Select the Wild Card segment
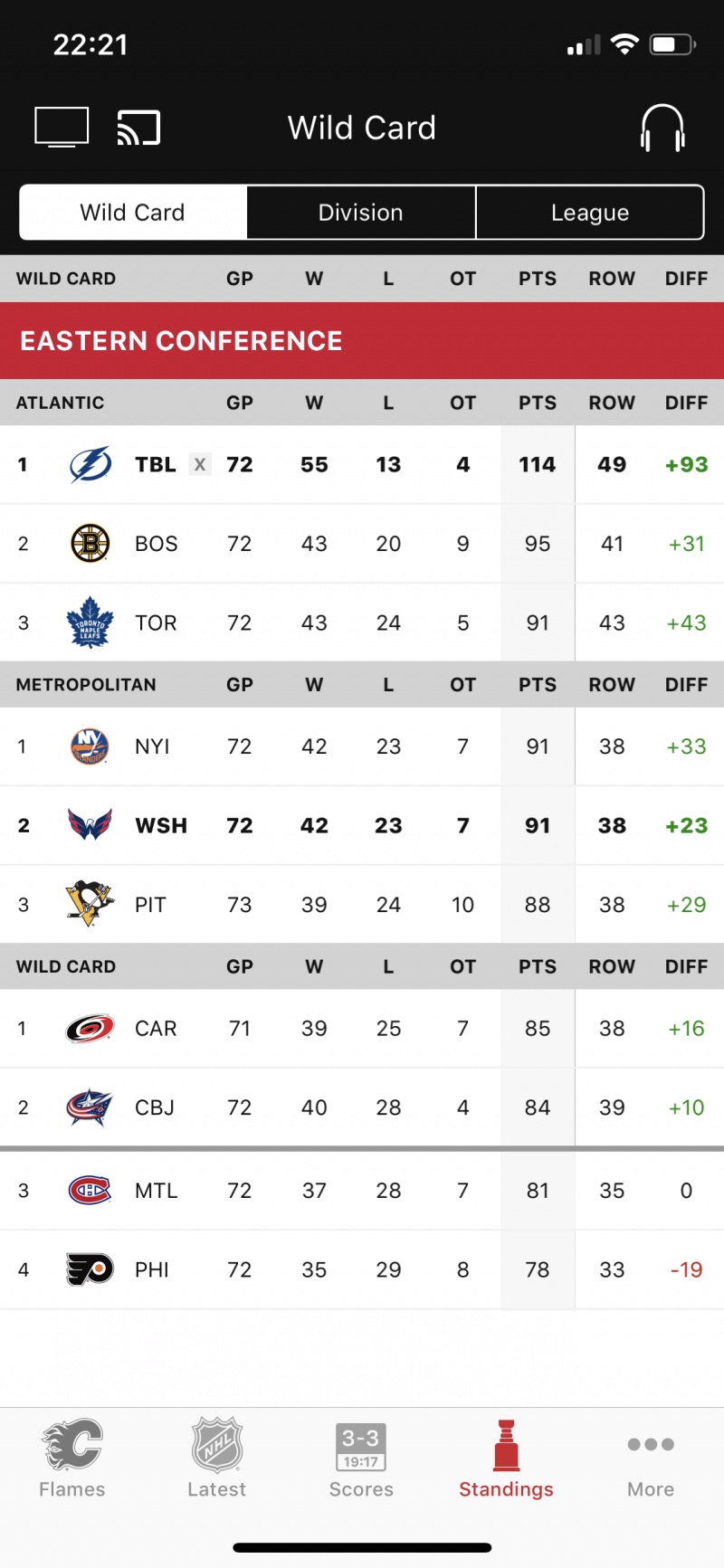 point(133,213)
